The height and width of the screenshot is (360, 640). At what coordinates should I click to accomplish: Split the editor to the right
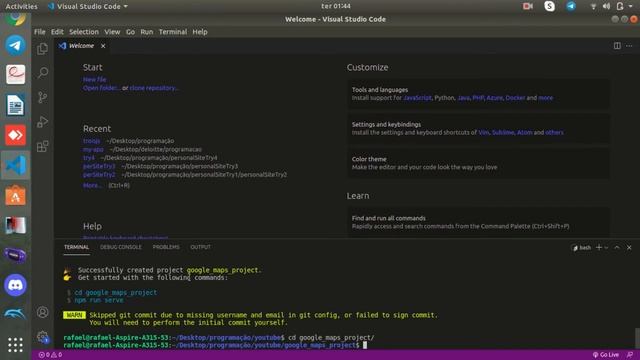tap(617, 46)
